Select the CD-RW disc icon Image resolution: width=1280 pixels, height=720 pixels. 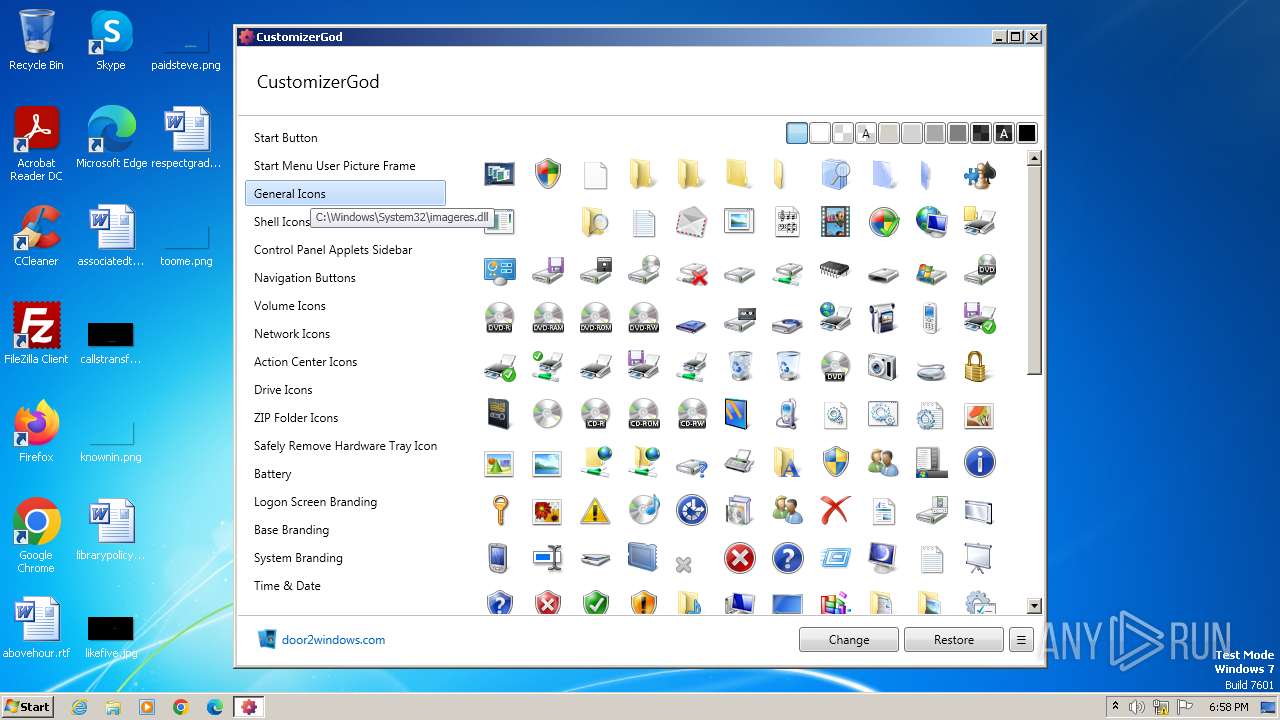pos(691,414)
